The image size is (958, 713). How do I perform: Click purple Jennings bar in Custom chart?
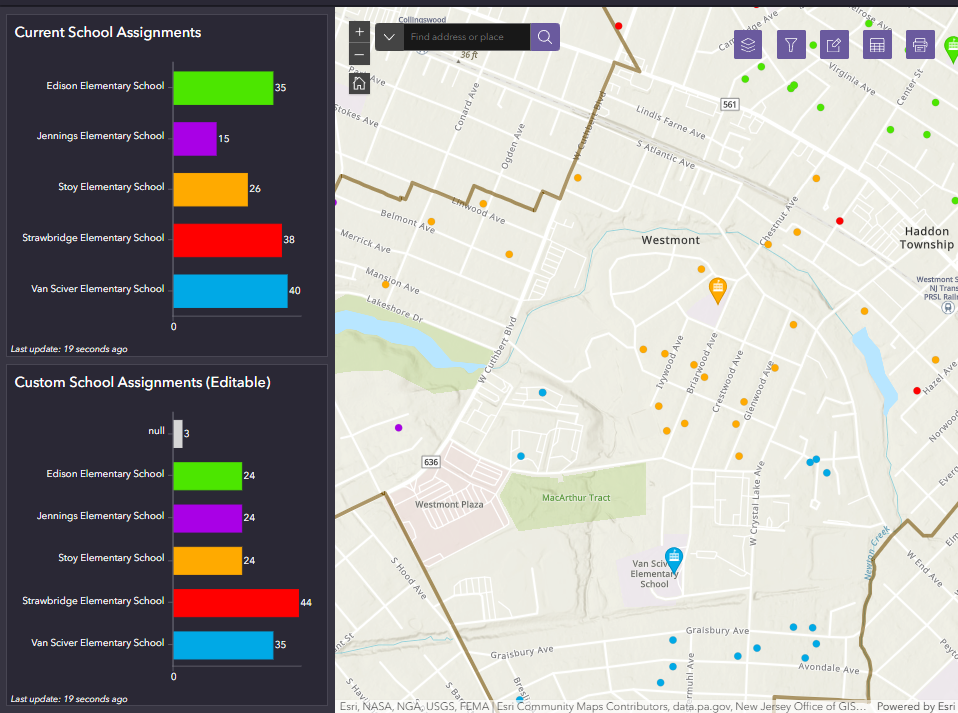(208, 518)
